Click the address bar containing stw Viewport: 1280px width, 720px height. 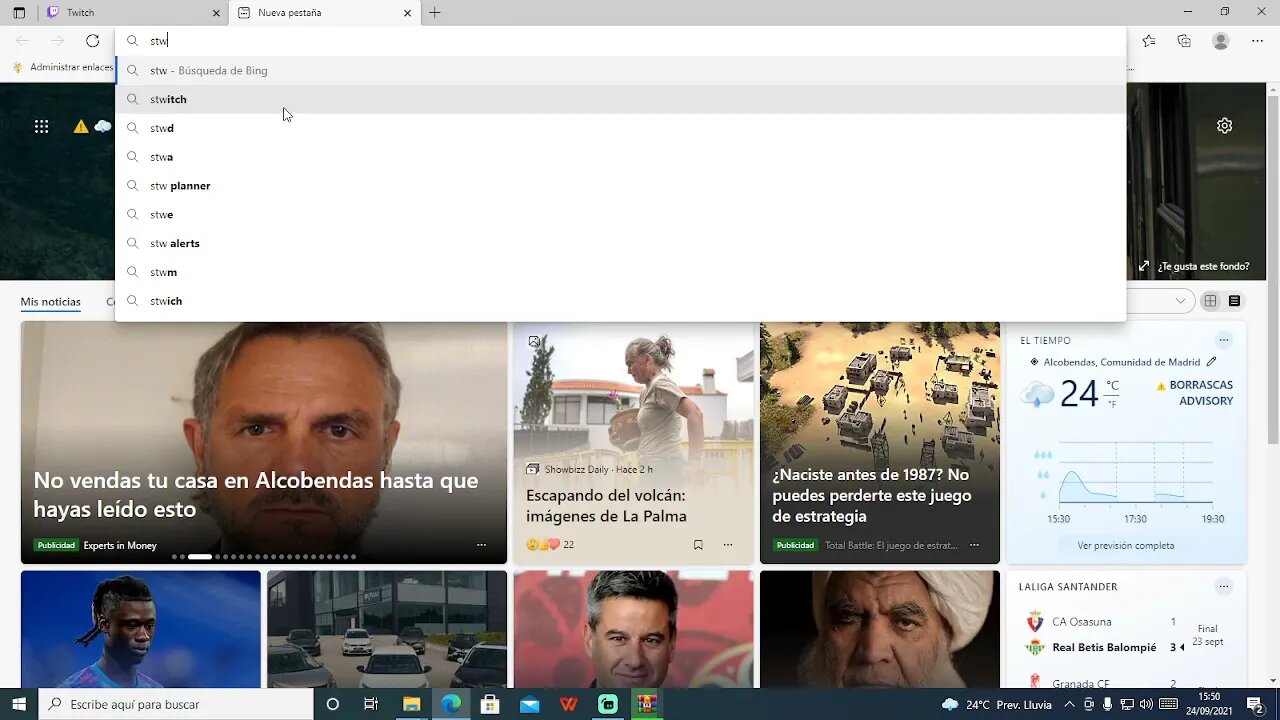click(x=620, y=41)
